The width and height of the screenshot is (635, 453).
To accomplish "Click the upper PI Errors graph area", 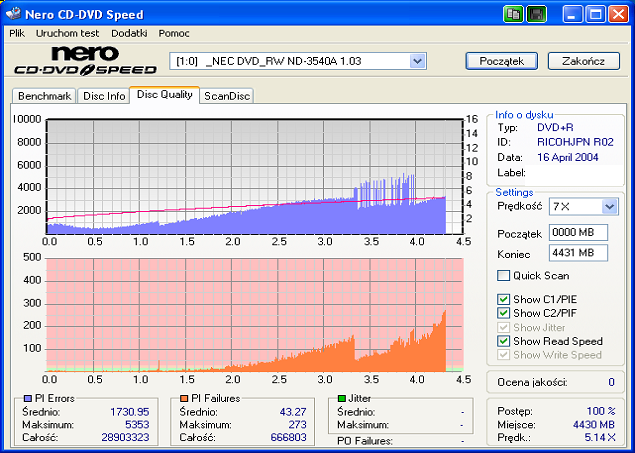I will tap(255, 177).
